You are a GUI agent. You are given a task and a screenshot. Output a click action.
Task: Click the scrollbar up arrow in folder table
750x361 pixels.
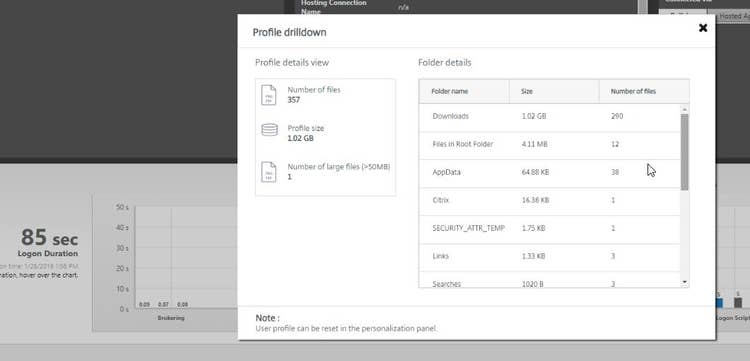(x=684, y=109)
